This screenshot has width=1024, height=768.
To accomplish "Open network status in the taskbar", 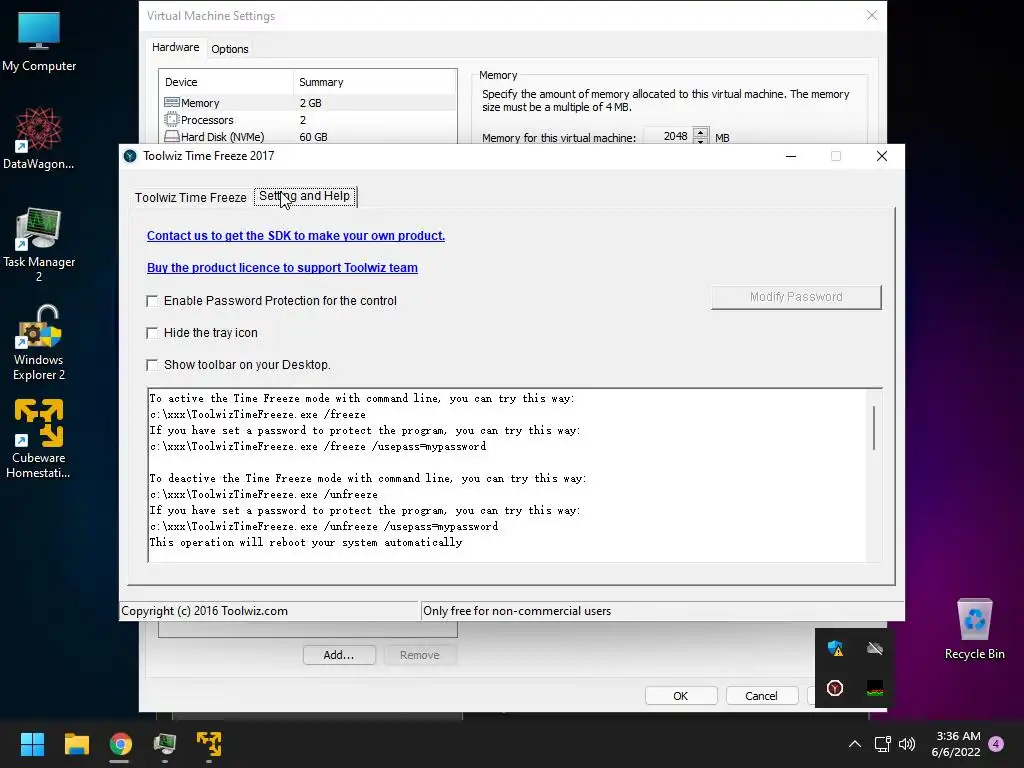I will pos(882,744).
